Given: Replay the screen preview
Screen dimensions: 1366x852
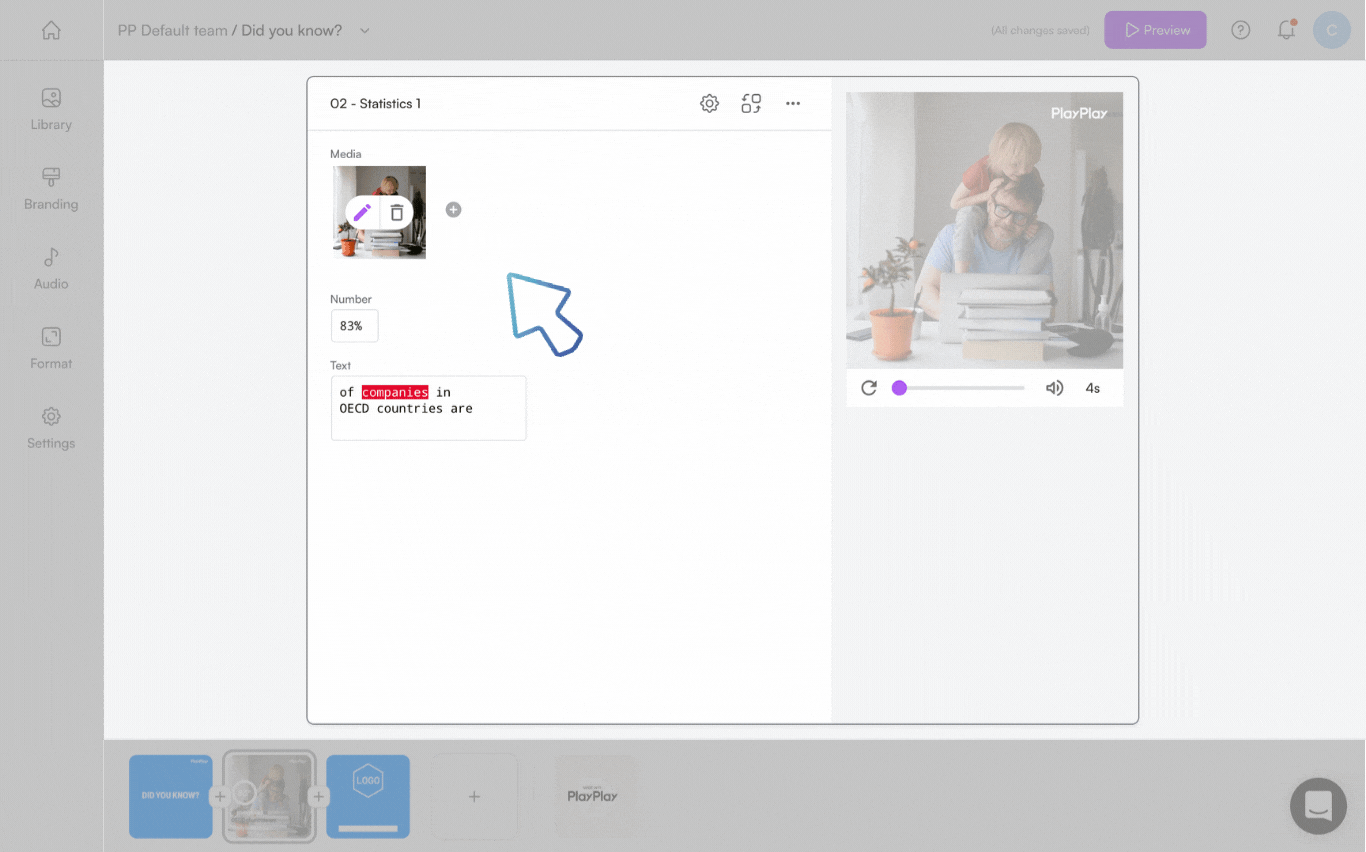Looking at the screenshot, I should [869, 387].
